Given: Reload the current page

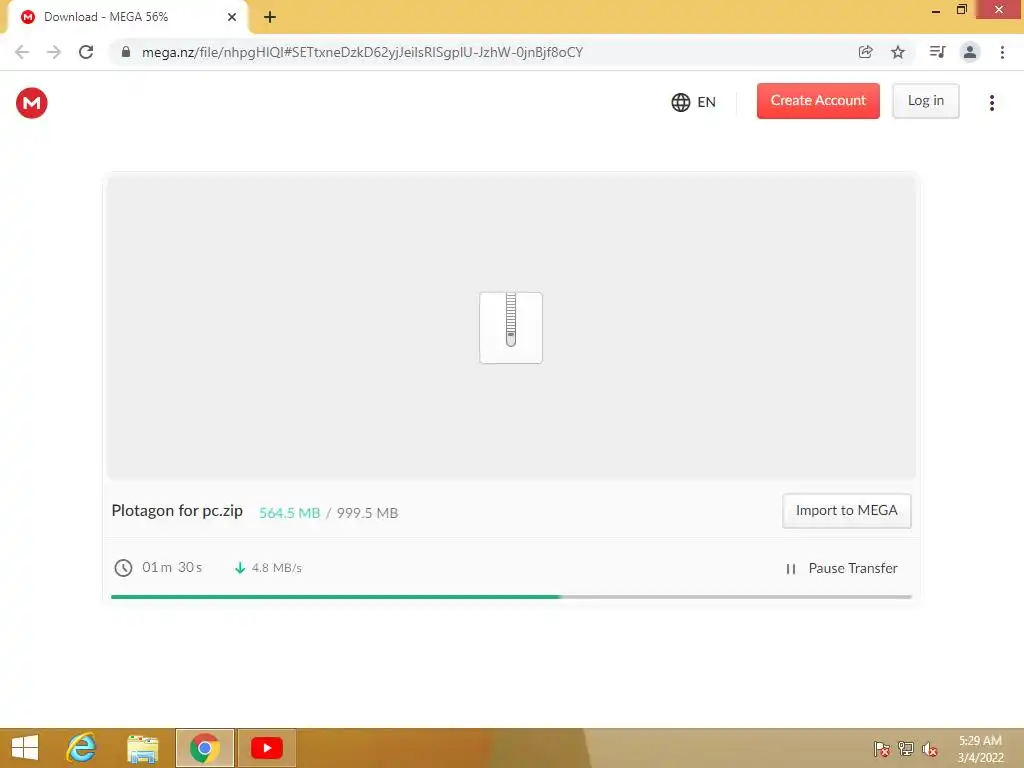Looking at the screenshot, I should 86,52.
